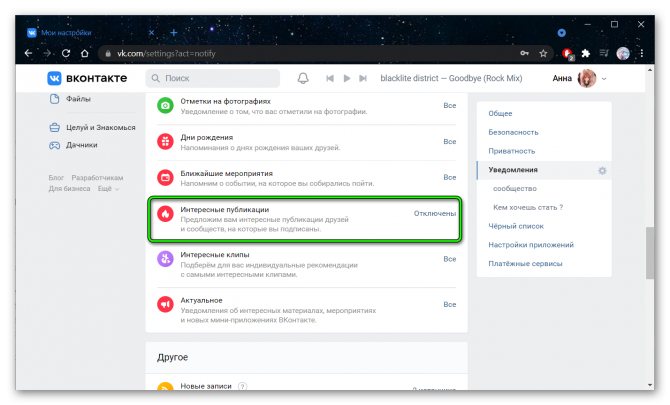Close the Мои настройки tab
Viewport: 670px width, 405px height.
(151, 32)
